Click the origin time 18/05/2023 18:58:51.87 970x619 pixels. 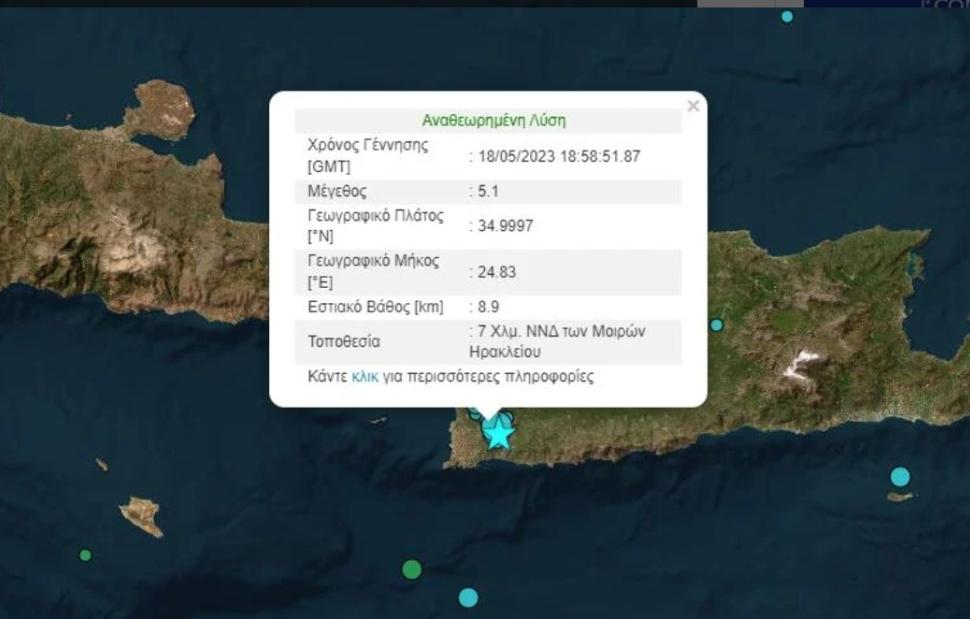pos(559,156)
